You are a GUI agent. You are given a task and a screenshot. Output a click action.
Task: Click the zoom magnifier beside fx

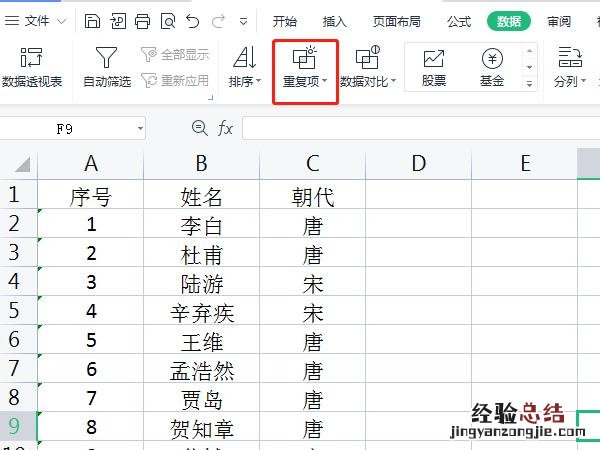199,128
